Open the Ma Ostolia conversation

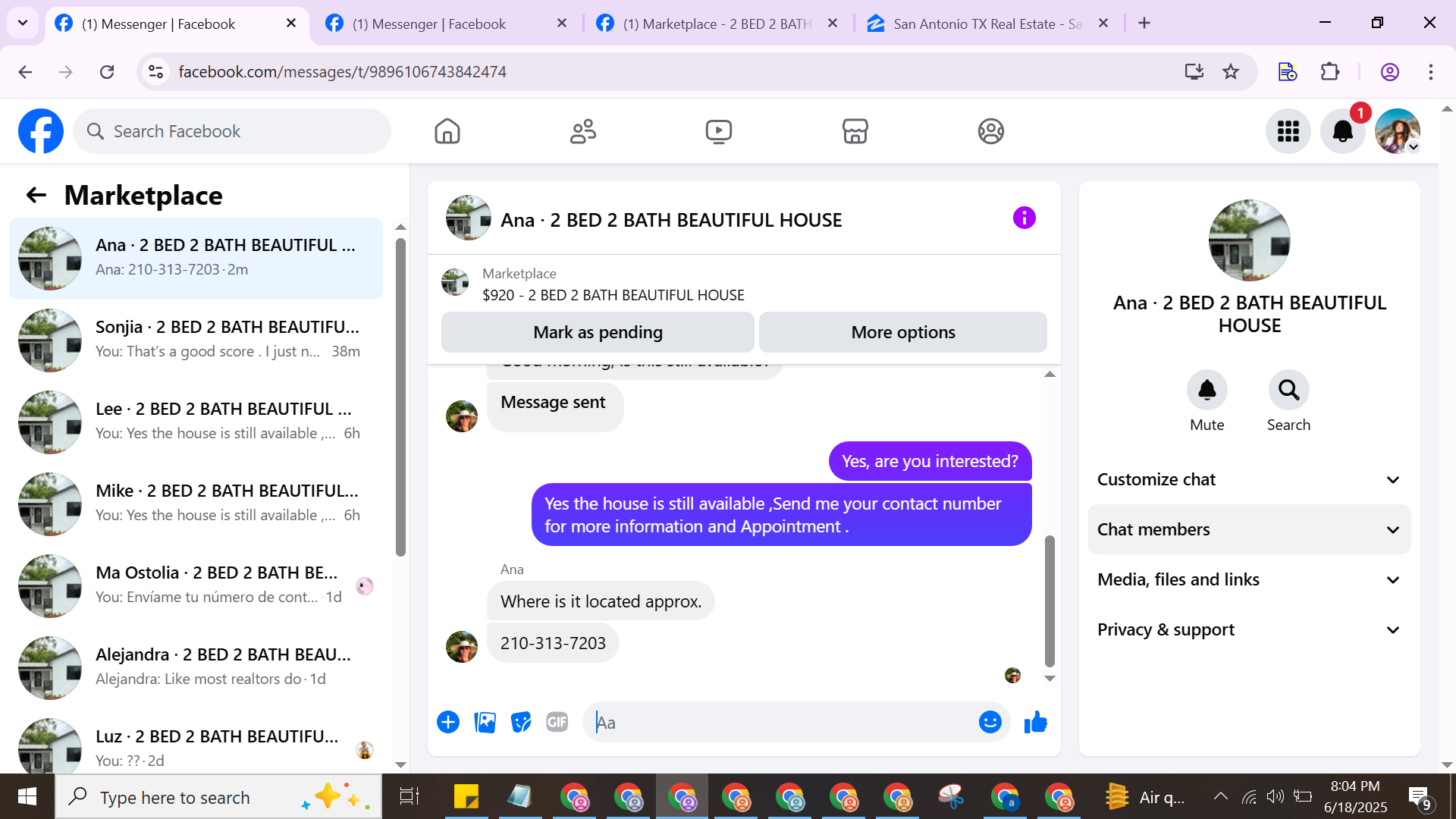point(196,585)
